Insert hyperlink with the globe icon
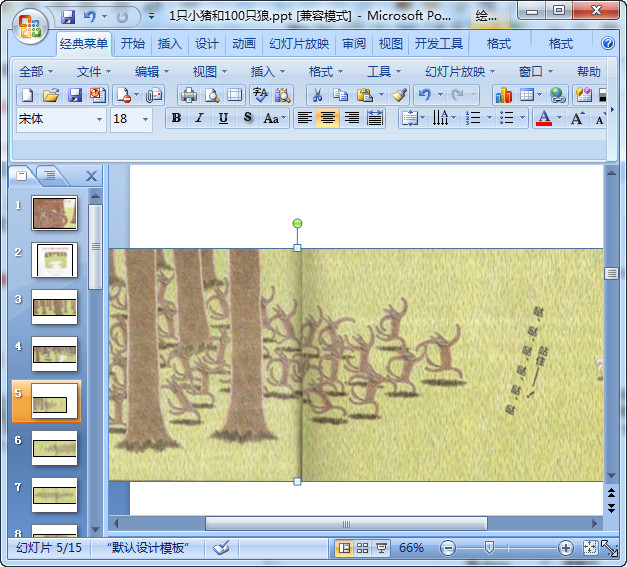 [557, 95]
